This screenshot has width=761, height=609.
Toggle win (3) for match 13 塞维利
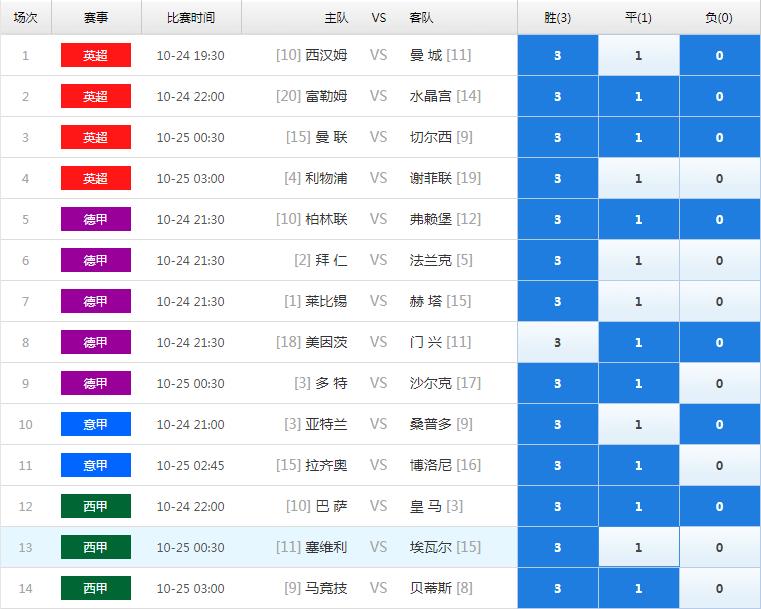558,547
